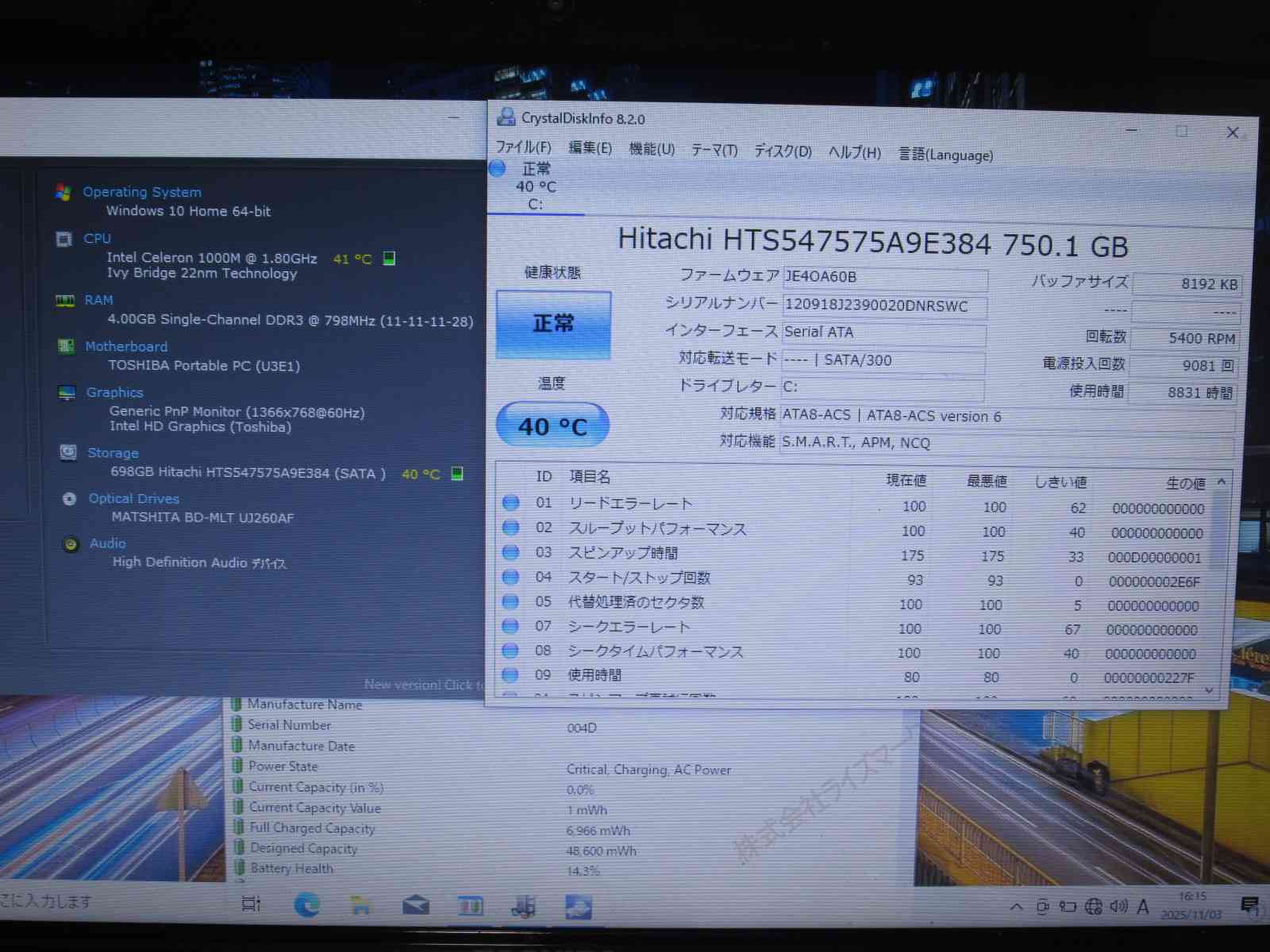Click the network globe tray icon
This screenshot has height=952, width=1270.
pos(1093,906)
